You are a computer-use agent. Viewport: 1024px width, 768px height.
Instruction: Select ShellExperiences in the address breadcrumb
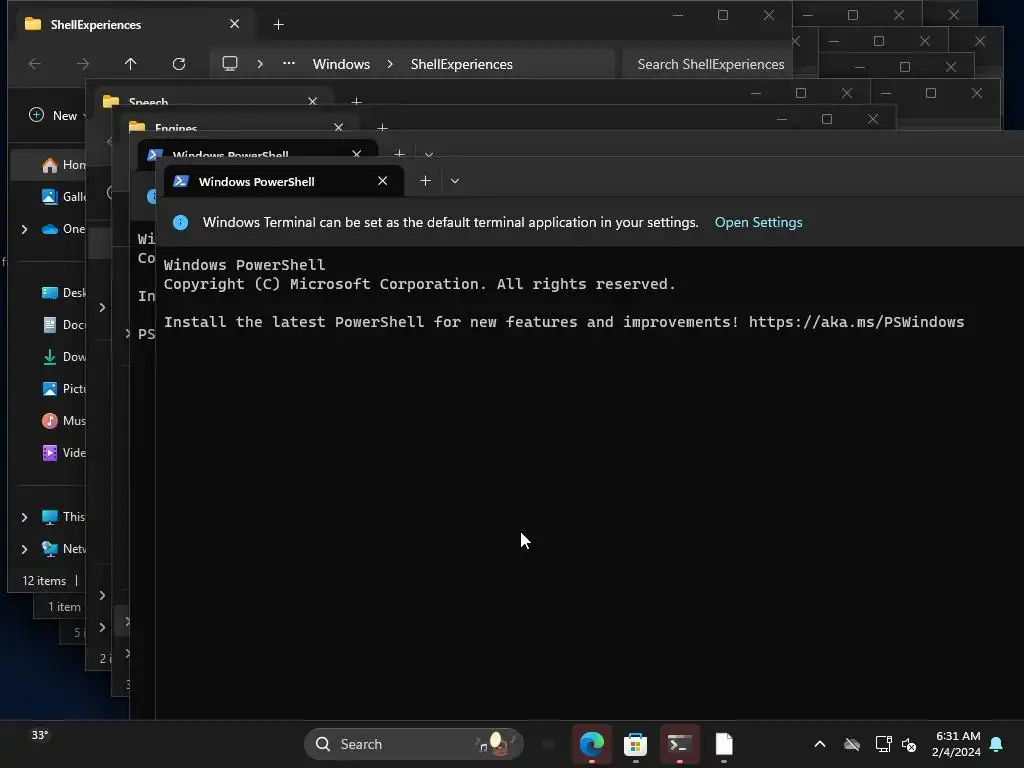click(x=462, y=64)
